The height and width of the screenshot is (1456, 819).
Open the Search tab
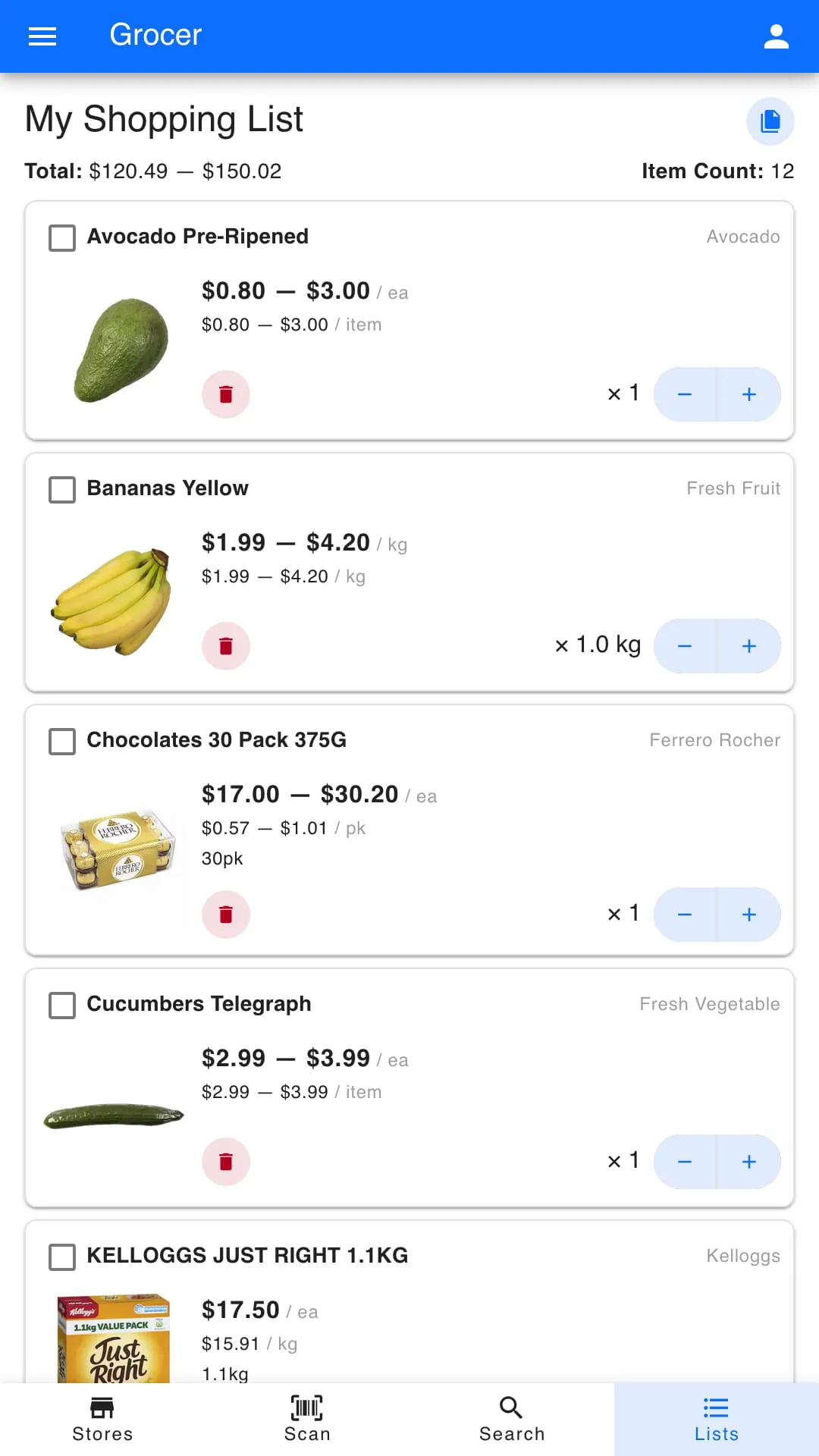512,1418
